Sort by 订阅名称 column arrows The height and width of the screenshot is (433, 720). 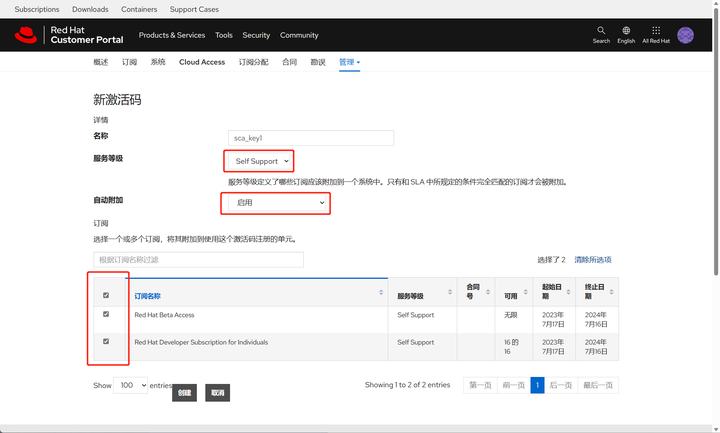click(381, 292)
